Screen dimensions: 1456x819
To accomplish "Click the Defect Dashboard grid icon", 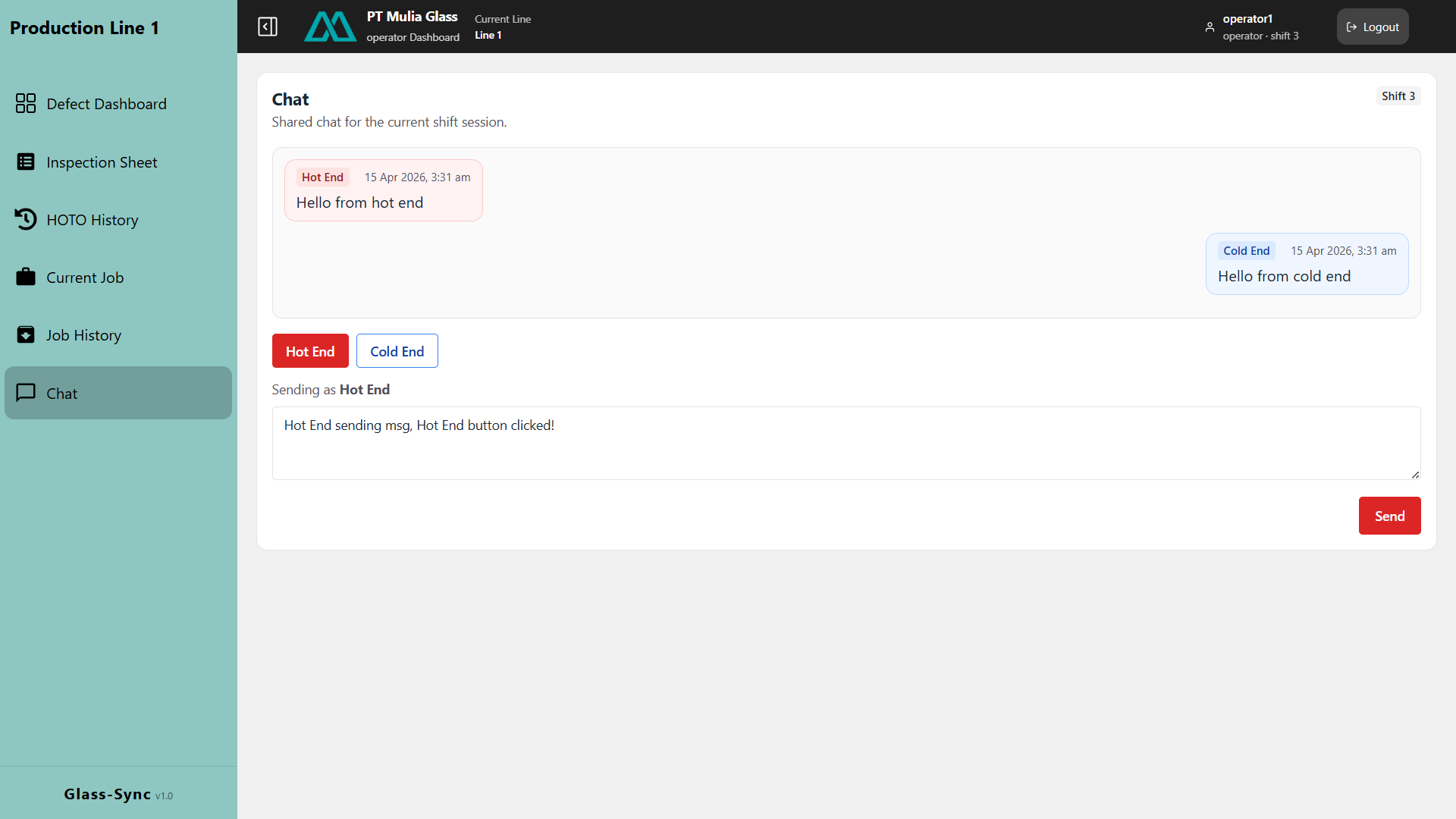I will (26, 103).
